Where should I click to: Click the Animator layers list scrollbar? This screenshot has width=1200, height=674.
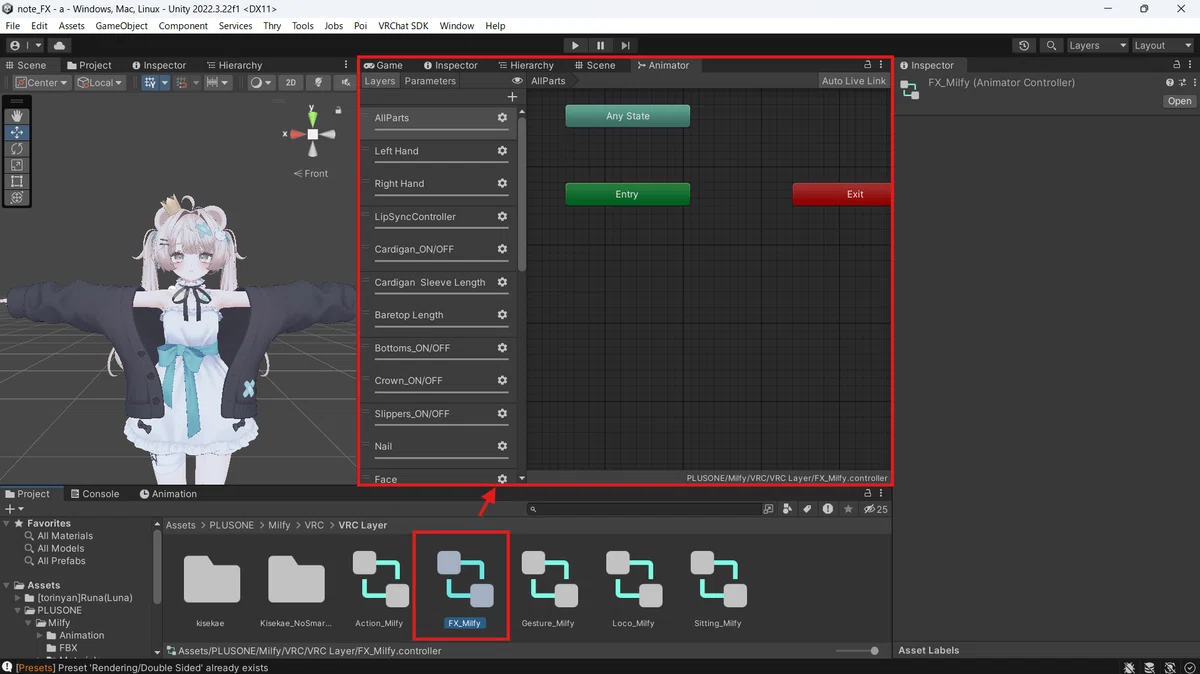click(521, 193)
